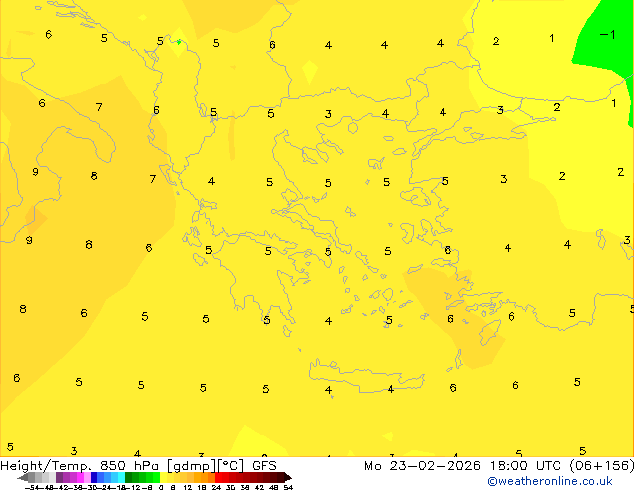Click the "-42" legend tick label
Viewport: 634px width, 490px height.
click(x=62, y=488)
